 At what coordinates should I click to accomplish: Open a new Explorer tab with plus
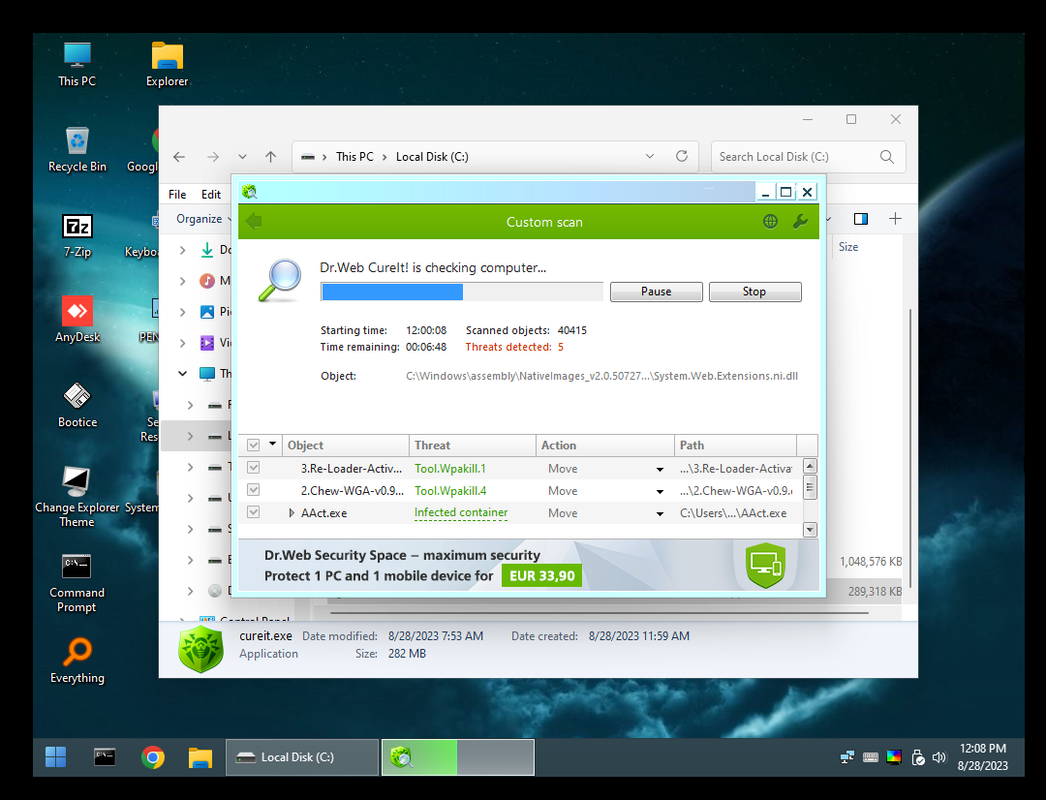895,219
